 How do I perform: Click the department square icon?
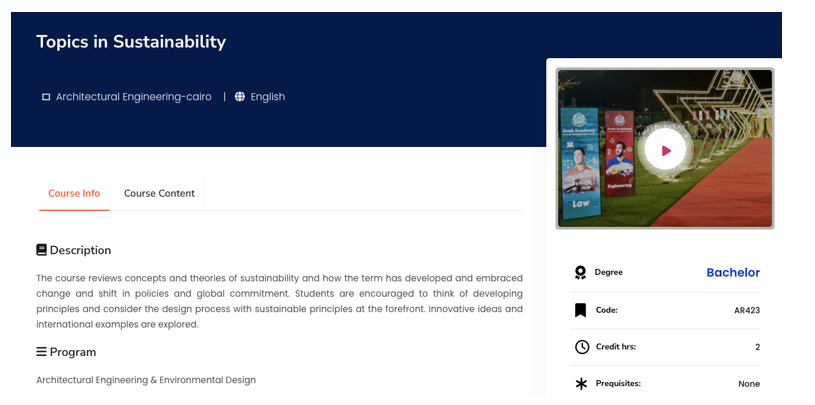pyautogui.click(x=46, y=97)
